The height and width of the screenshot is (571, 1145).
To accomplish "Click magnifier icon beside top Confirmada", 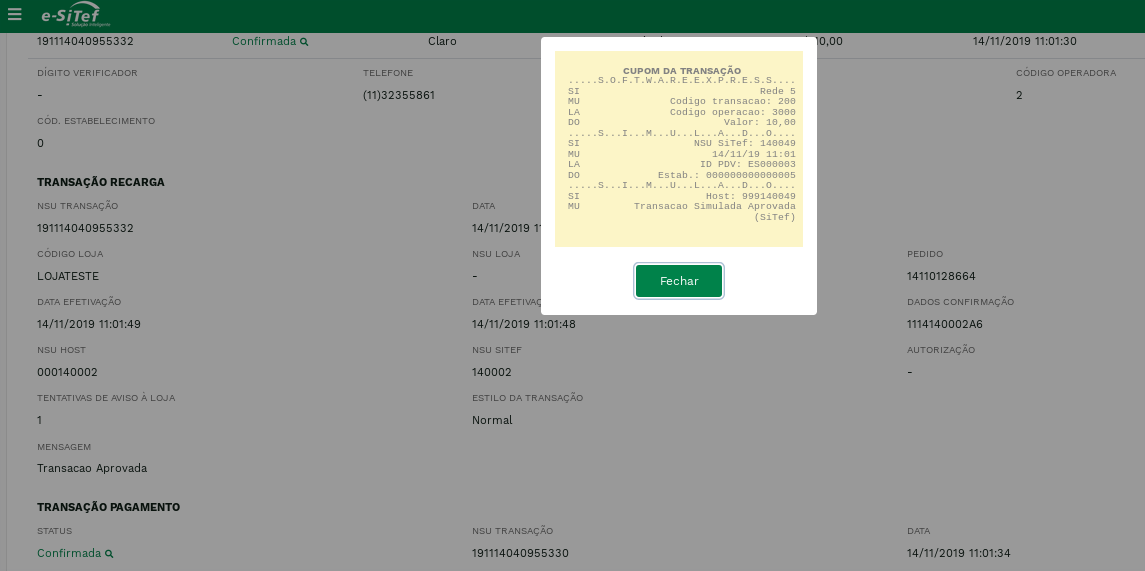I will click(304, 42).
